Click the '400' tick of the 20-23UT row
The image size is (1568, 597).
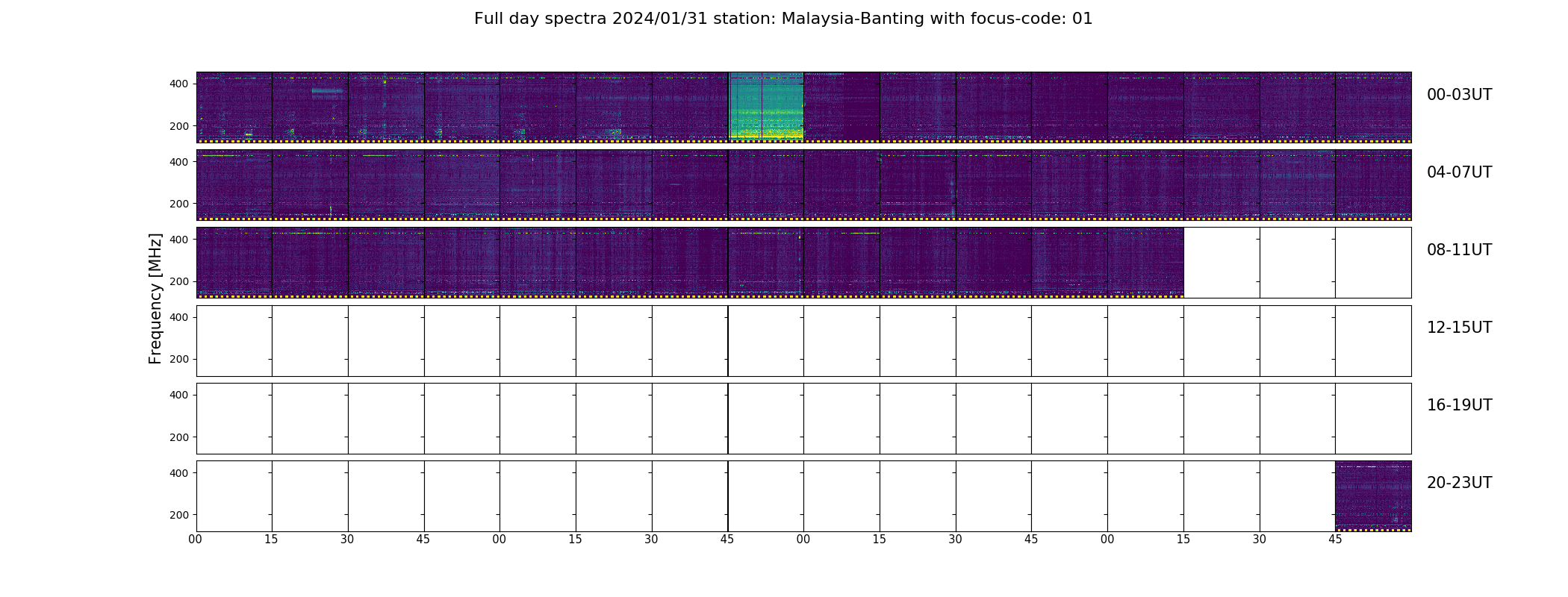[178, 472]
